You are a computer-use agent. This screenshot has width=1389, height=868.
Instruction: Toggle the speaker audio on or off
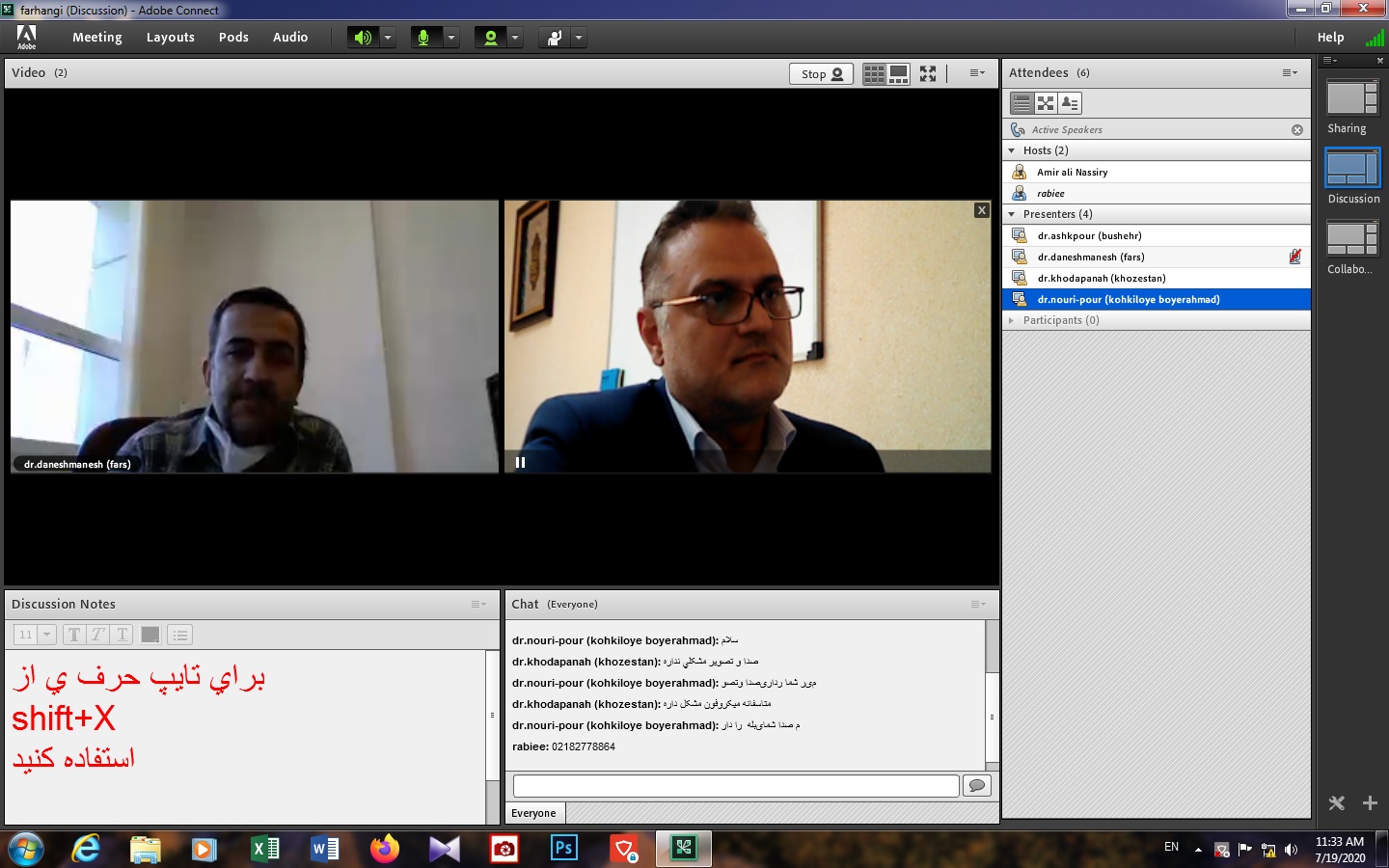363,38
